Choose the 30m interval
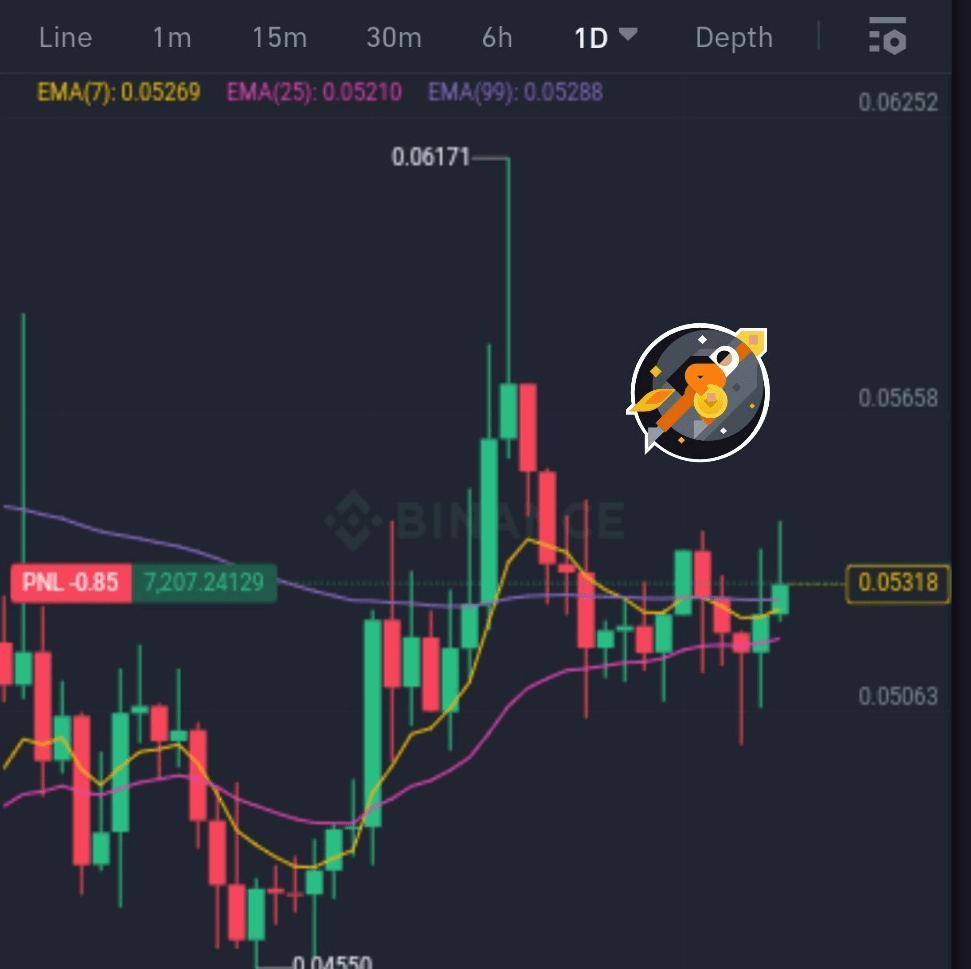 coord(394,38)
